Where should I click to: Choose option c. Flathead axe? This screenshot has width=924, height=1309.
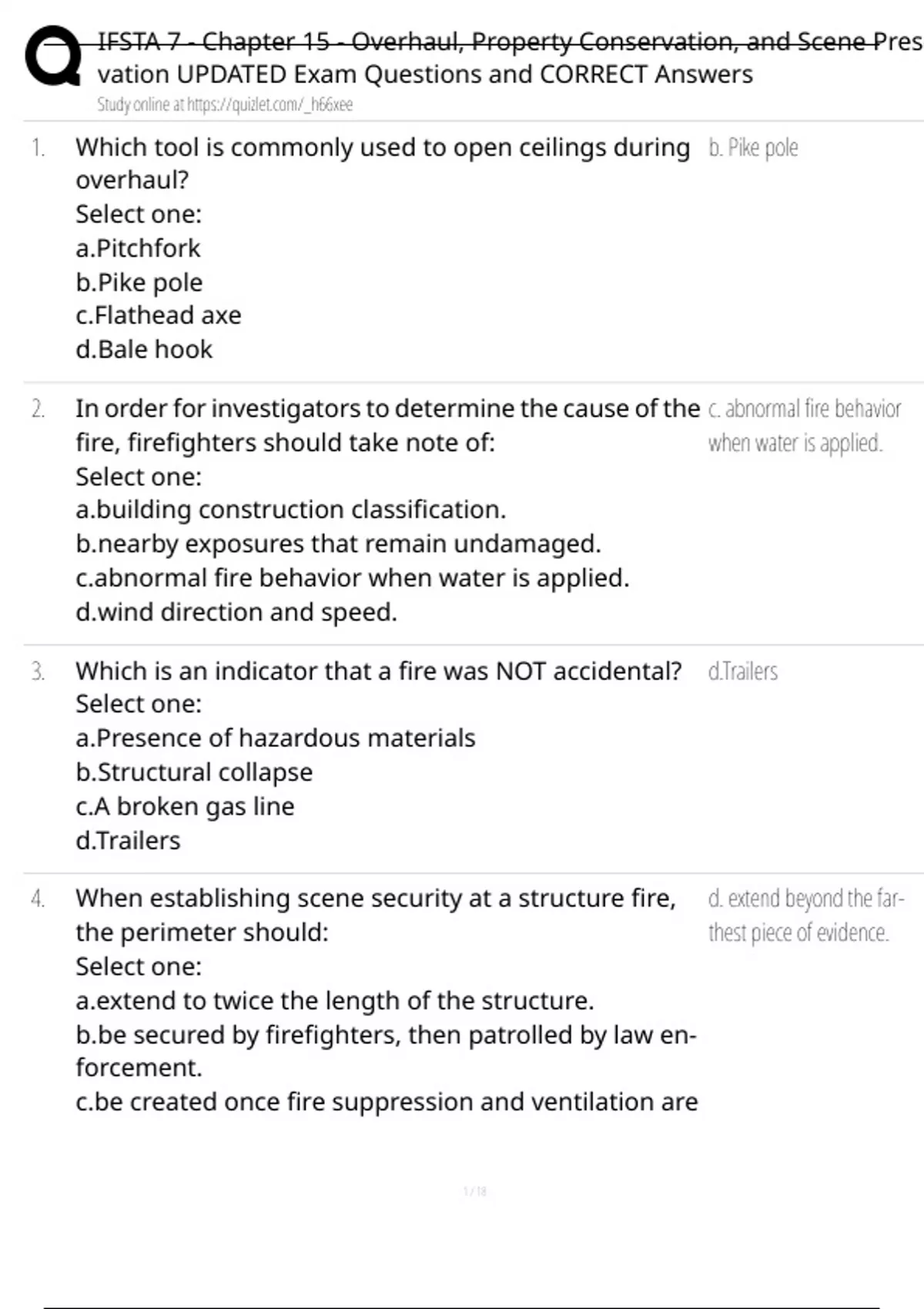(x=159, y=315)
